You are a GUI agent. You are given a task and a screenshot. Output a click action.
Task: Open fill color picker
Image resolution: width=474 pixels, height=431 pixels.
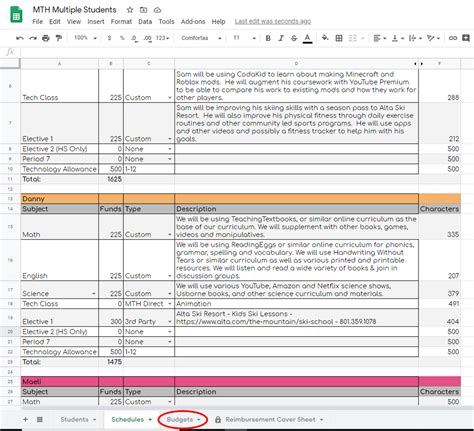325,38
